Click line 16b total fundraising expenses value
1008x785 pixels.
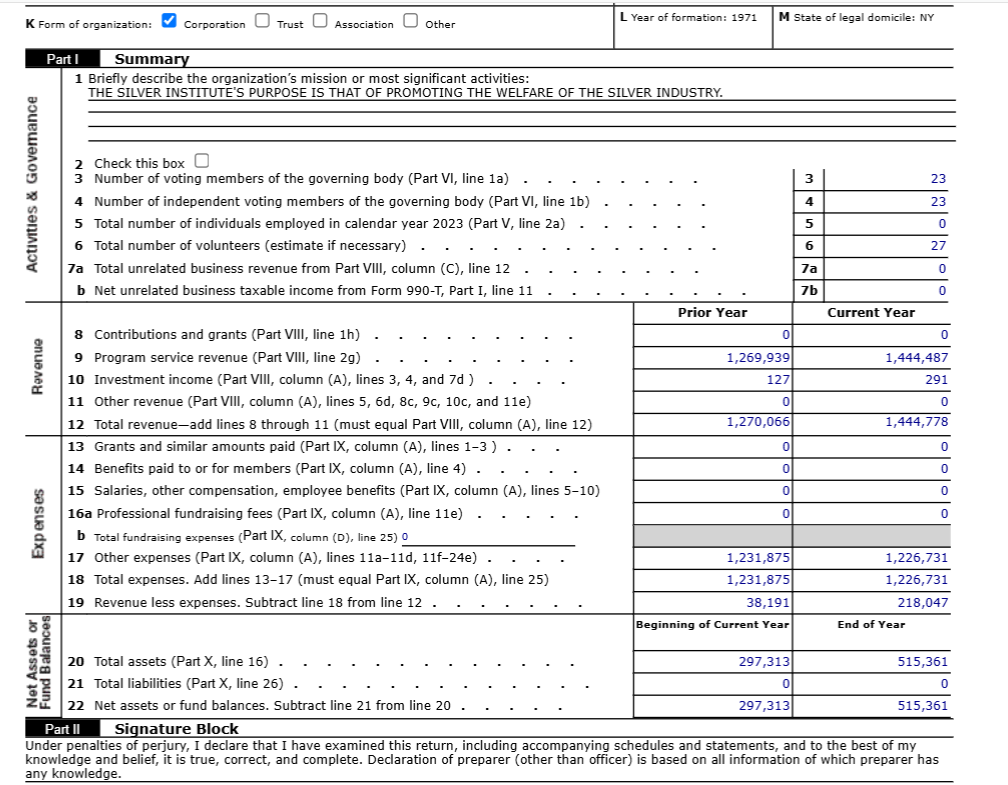click(405, 537)
